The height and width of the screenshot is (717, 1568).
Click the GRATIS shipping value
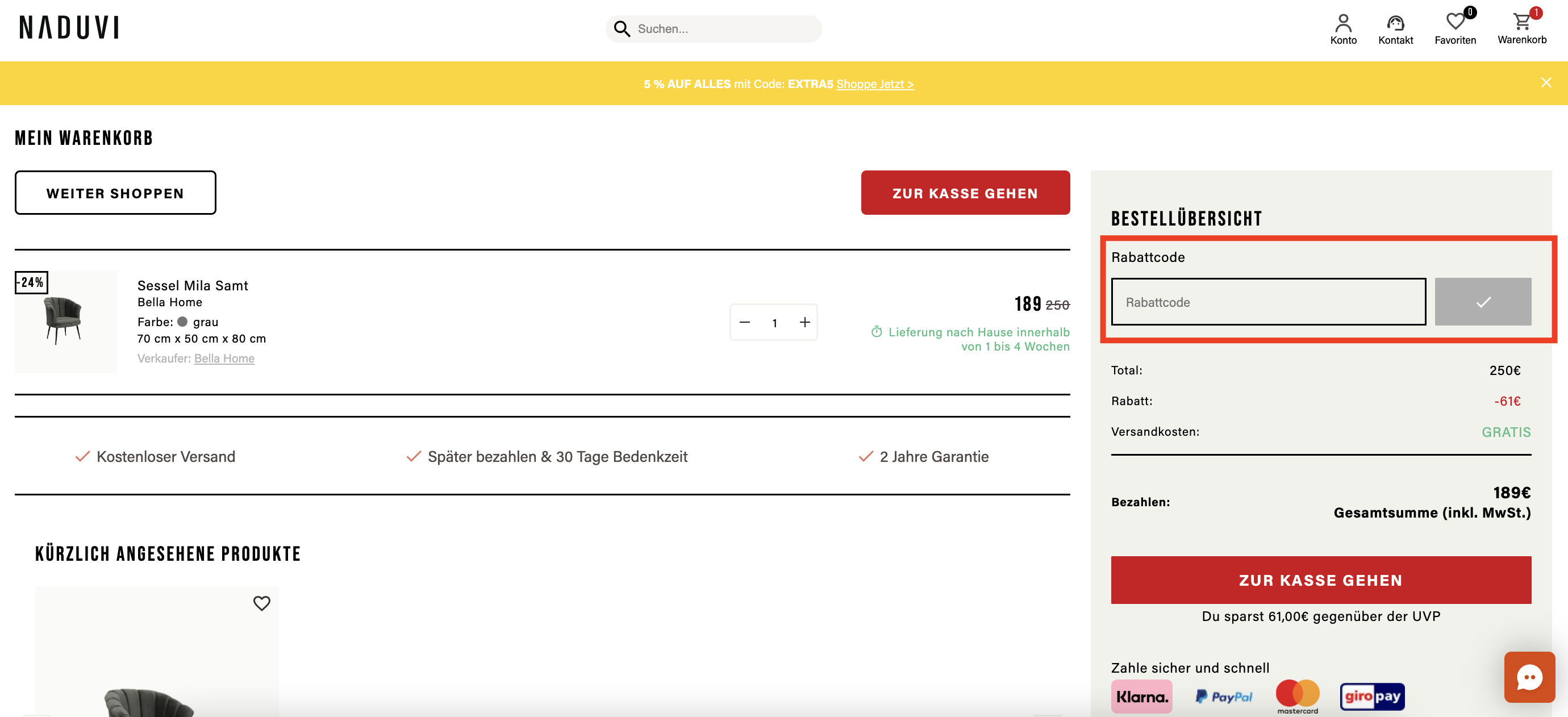(x=1506, y=432)
